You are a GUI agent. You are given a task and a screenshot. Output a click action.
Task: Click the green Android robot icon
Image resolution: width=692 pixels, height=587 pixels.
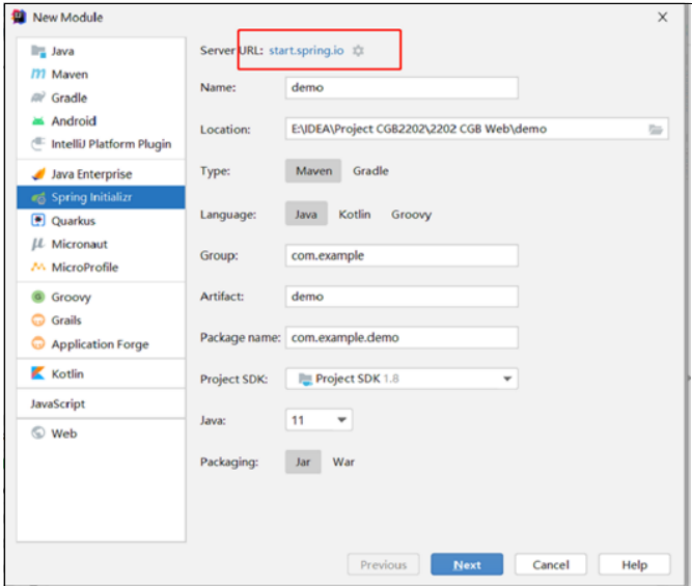(x=38, y=120)
